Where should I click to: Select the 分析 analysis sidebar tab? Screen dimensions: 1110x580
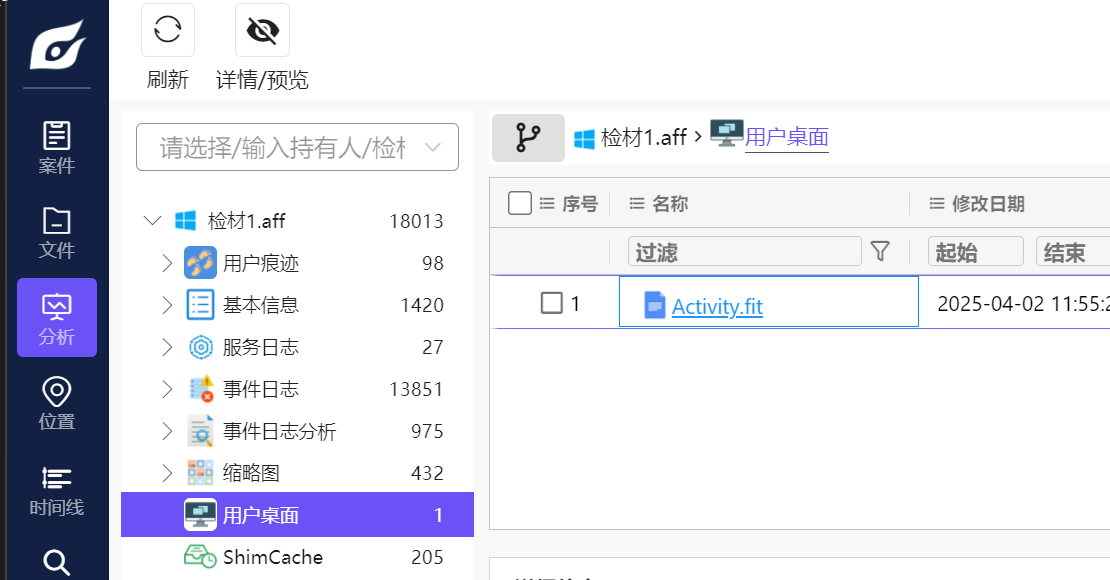[x=56, y=318]
